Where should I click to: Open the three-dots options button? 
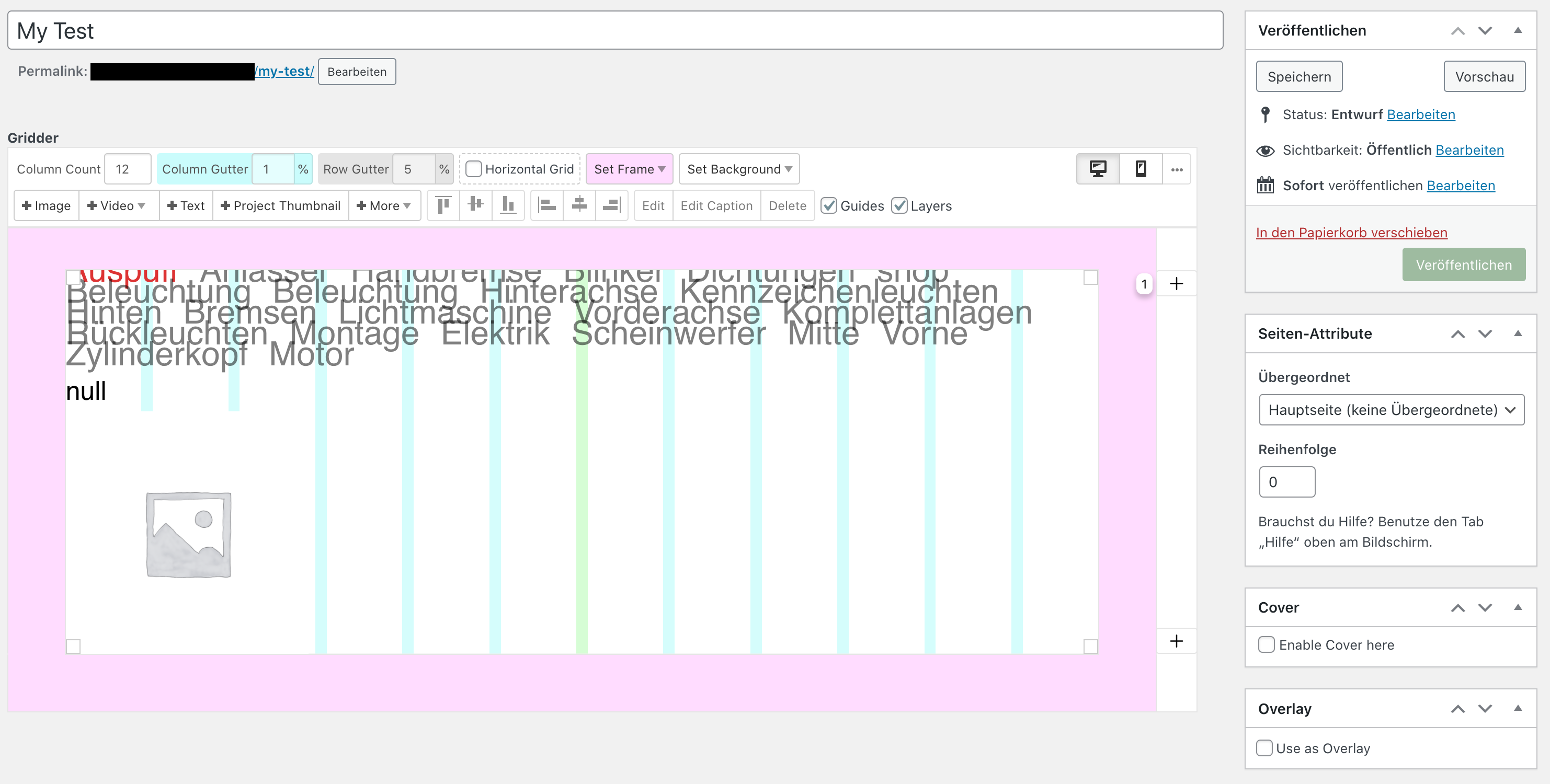1177,169
